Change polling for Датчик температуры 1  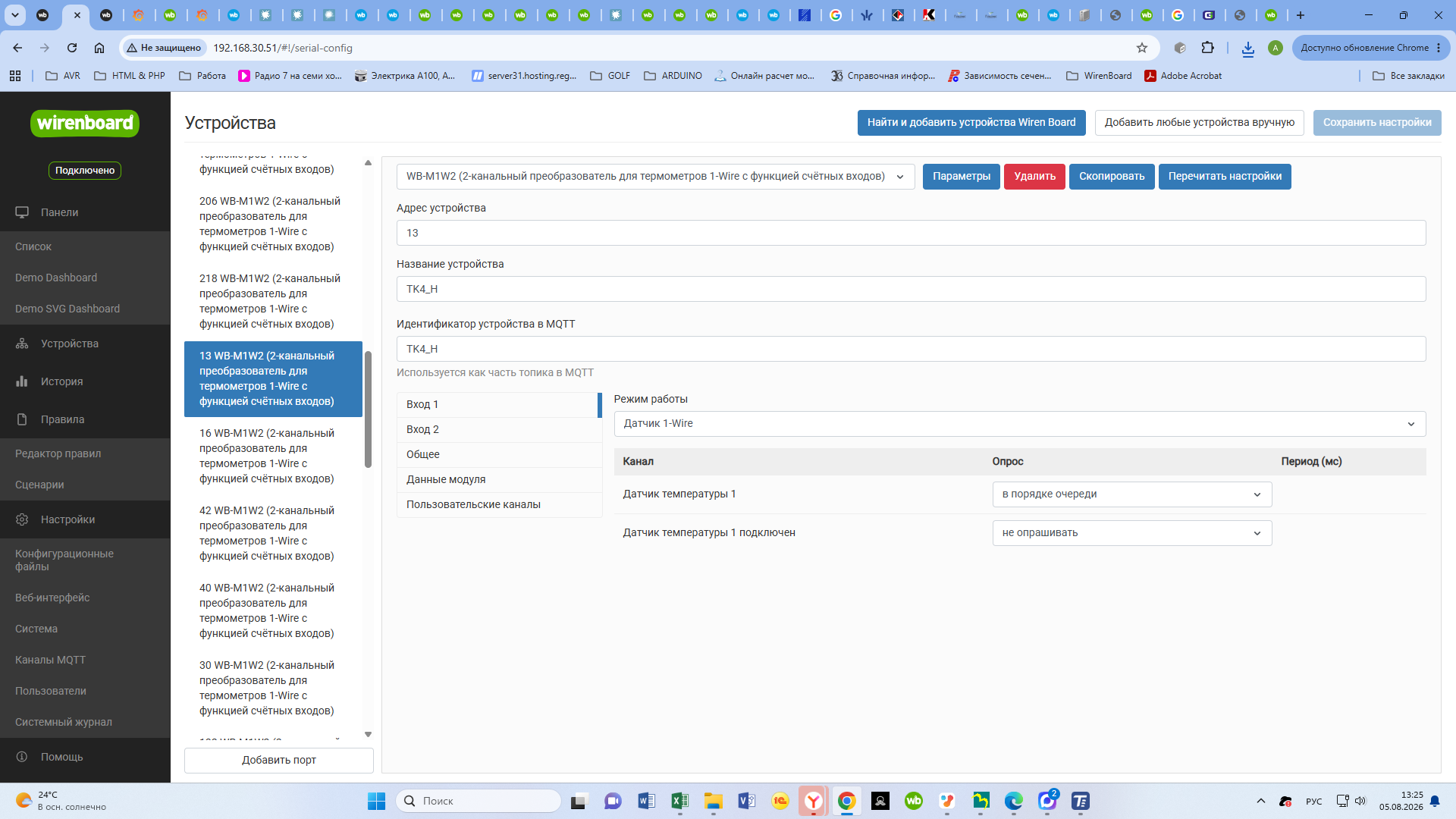point(1131,494)
